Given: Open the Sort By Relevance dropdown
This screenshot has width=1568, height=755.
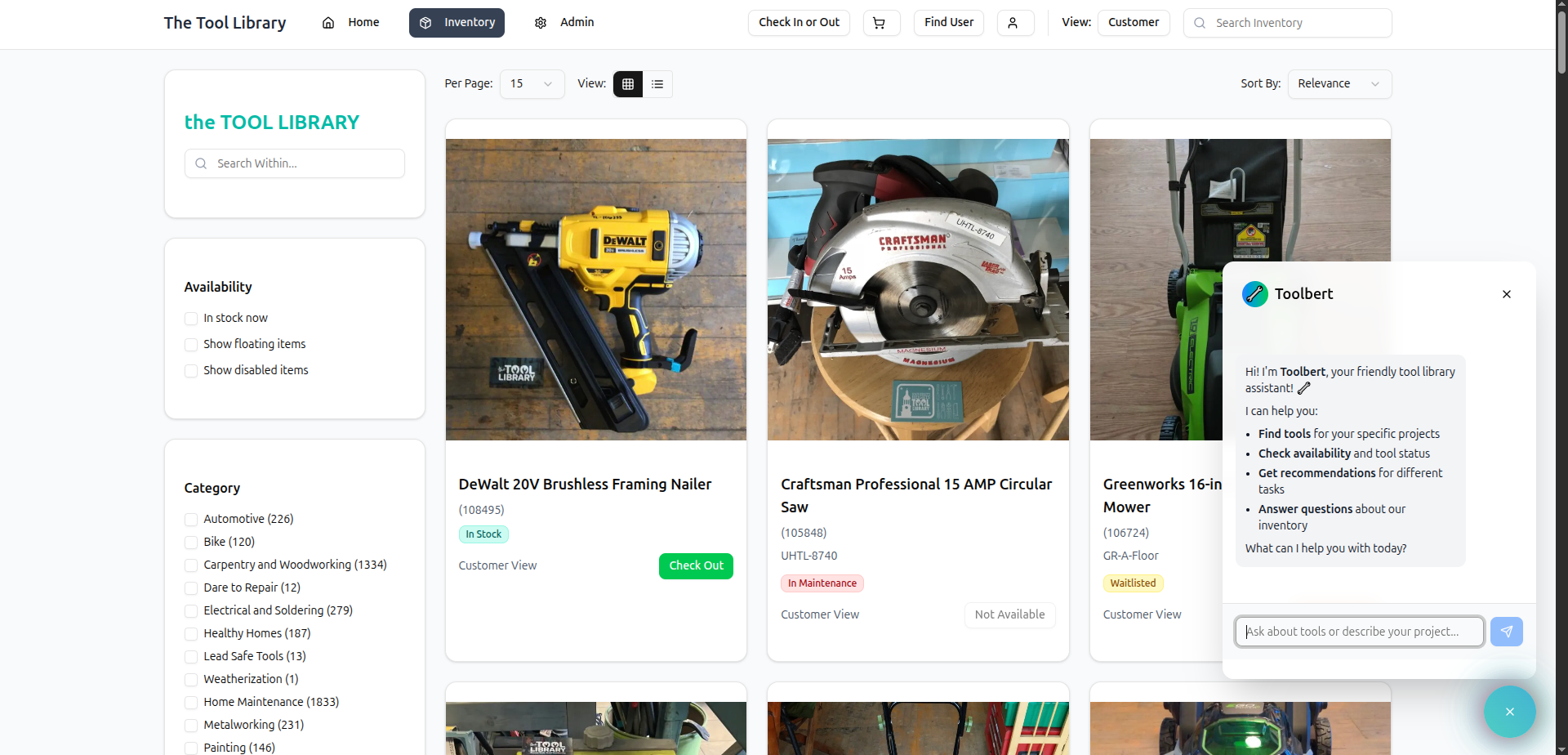Looking at the screenshot, I should pos(1339,84).
